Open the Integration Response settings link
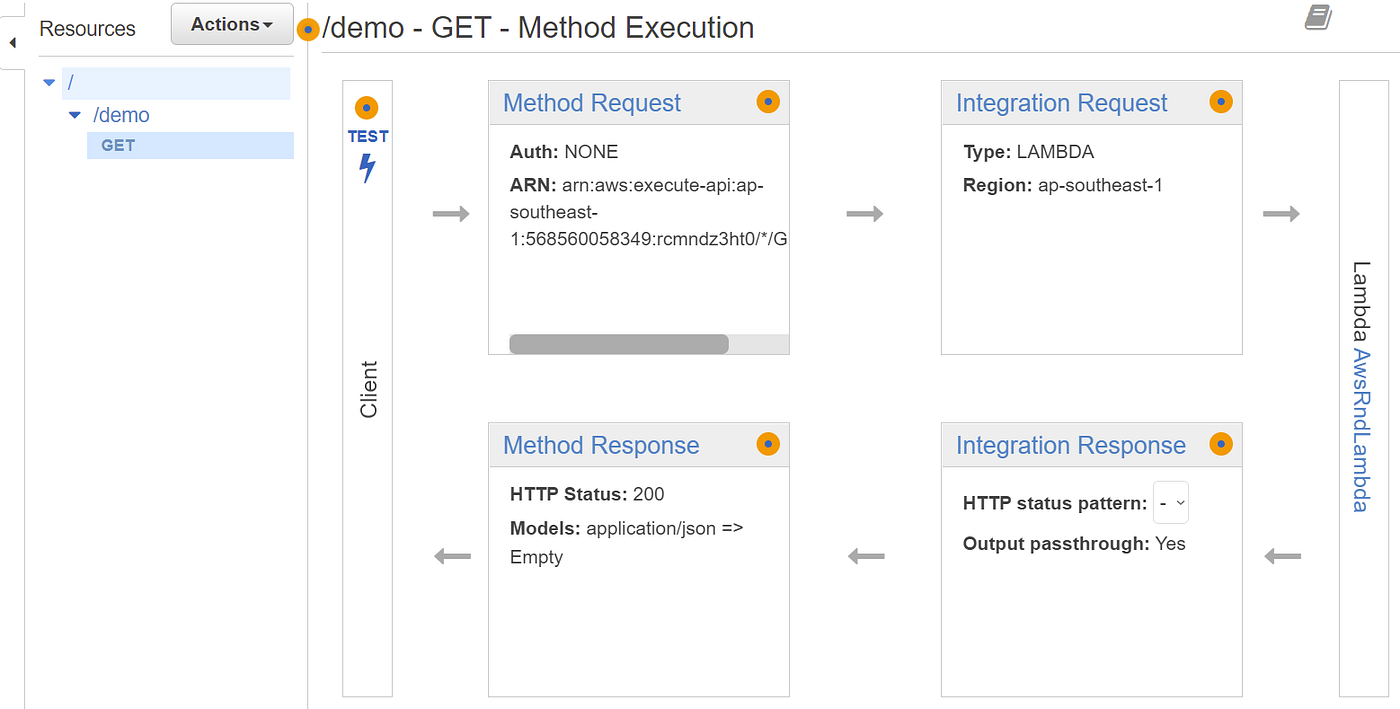 [x=1071, y=445]
